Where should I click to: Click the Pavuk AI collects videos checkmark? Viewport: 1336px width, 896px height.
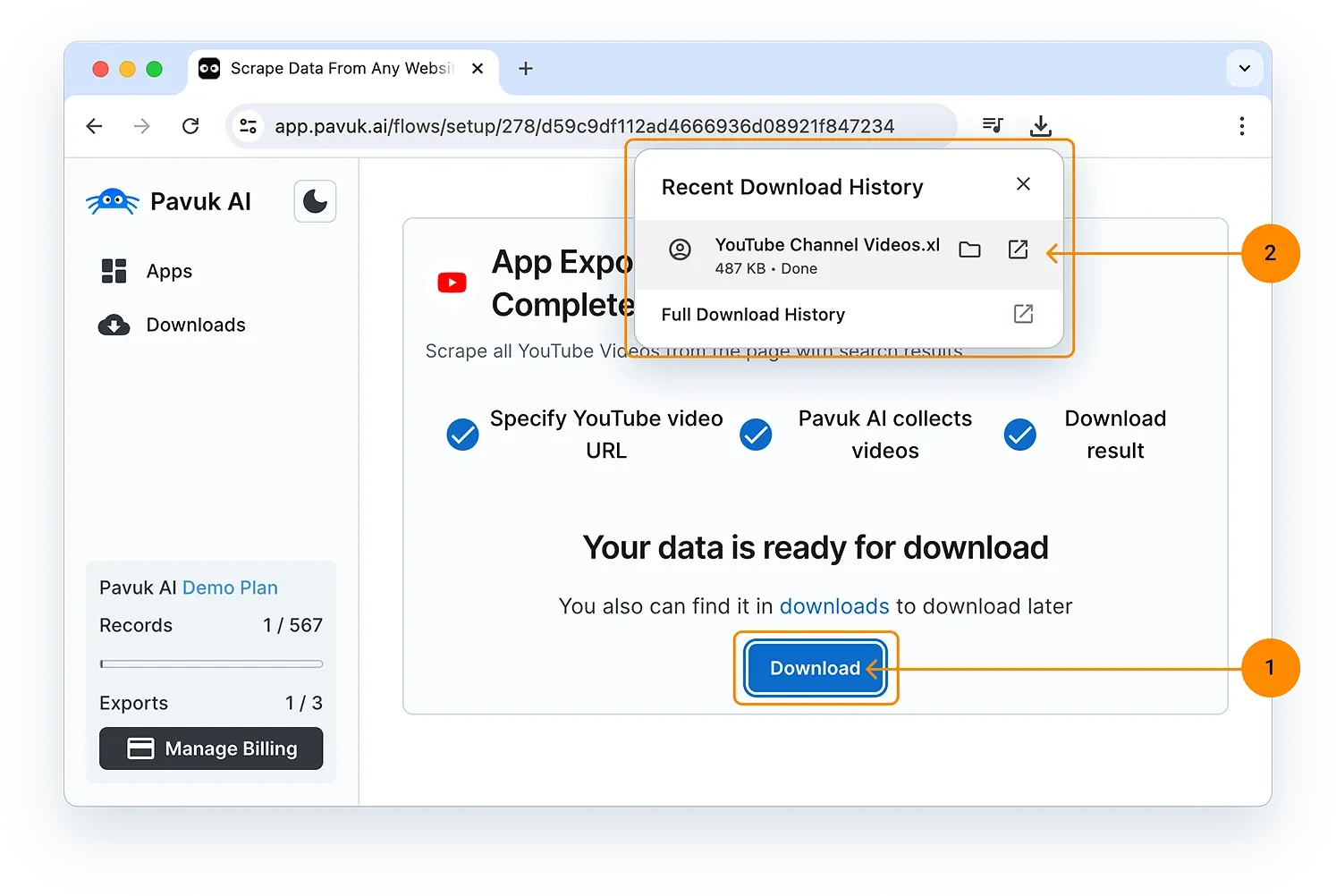pyautogui.click(x=756, y=435)
